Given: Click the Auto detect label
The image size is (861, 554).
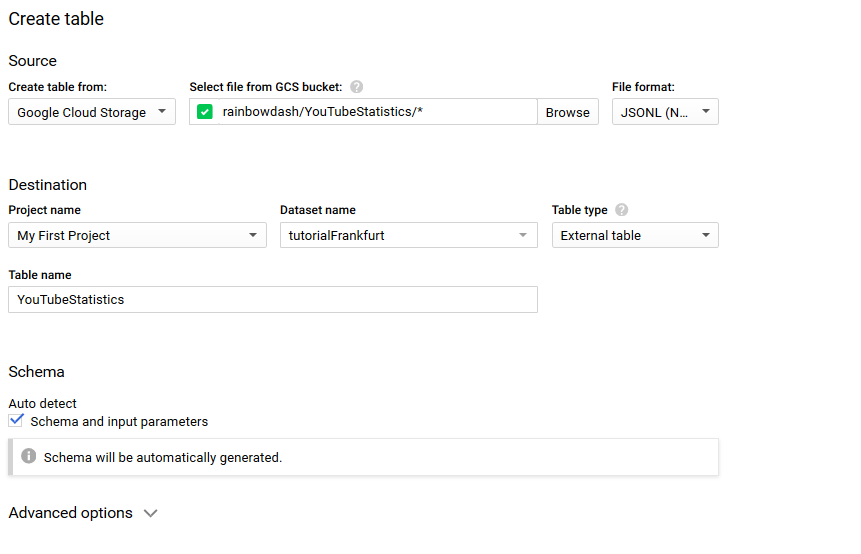Looking at the screenshot, I should click(x=42, y=404).
